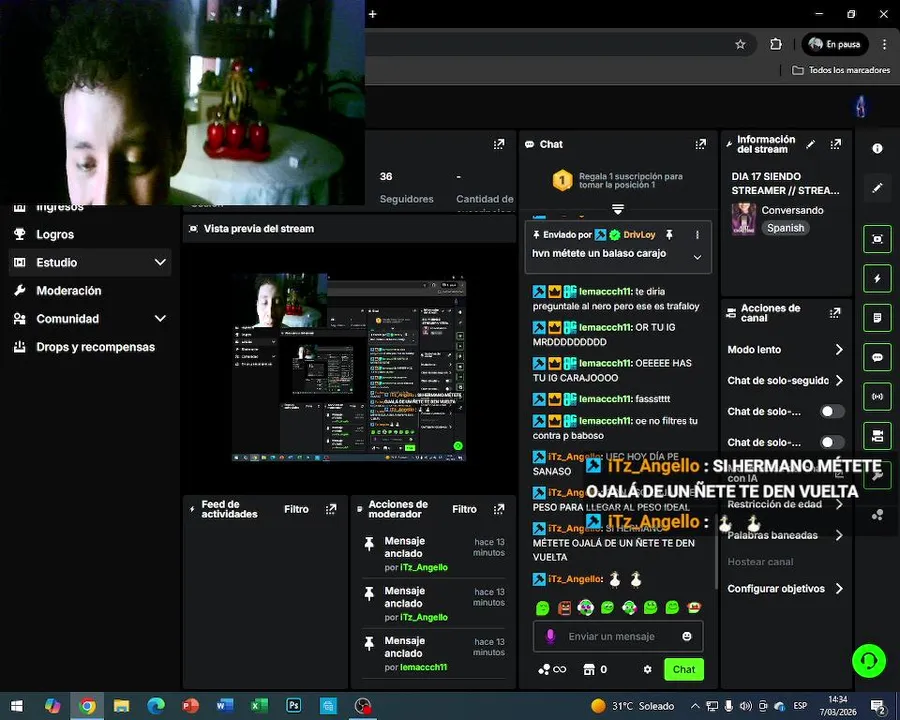900x720 pixels.
Task: Pop out the Información del stream panel
Action: [x=836, y=144]
